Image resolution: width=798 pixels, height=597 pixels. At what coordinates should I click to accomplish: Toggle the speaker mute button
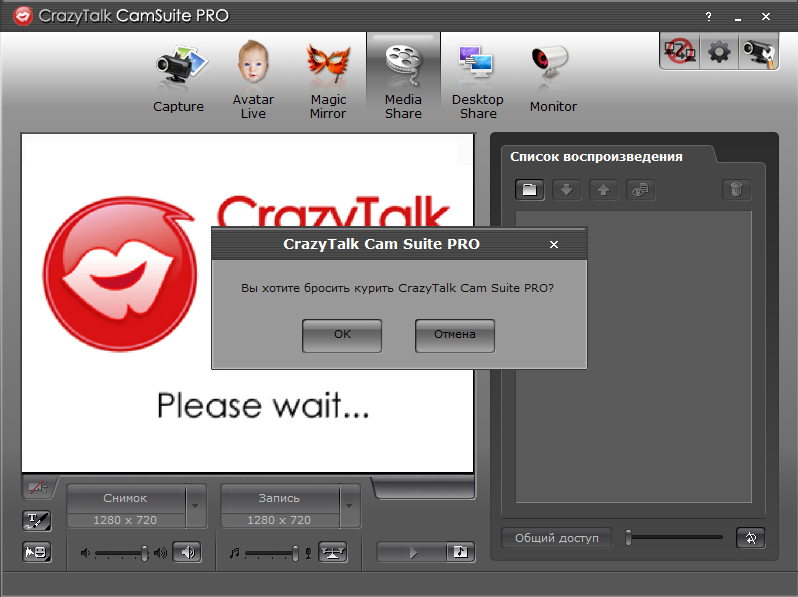pos(187,552)
